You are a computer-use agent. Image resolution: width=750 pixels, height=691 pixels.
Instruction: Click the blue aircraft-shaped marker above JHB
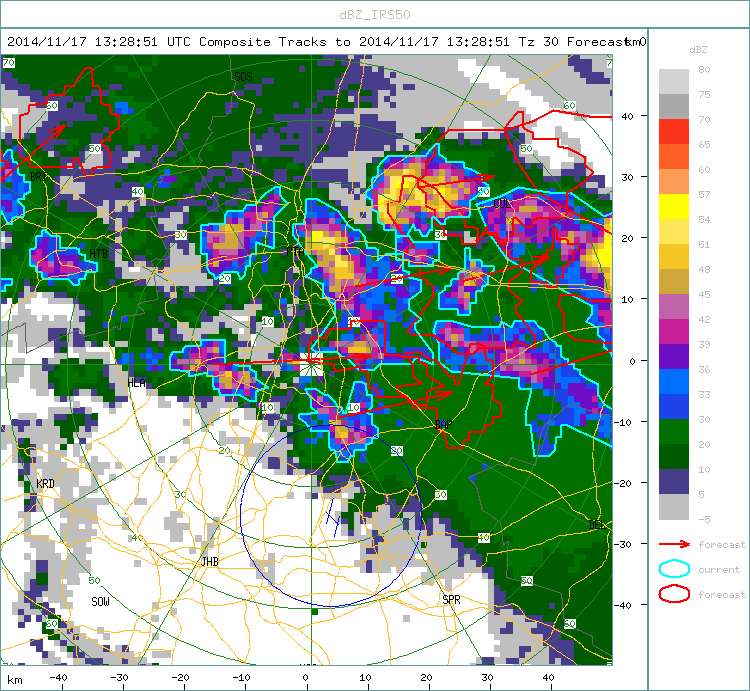[333, 518]
